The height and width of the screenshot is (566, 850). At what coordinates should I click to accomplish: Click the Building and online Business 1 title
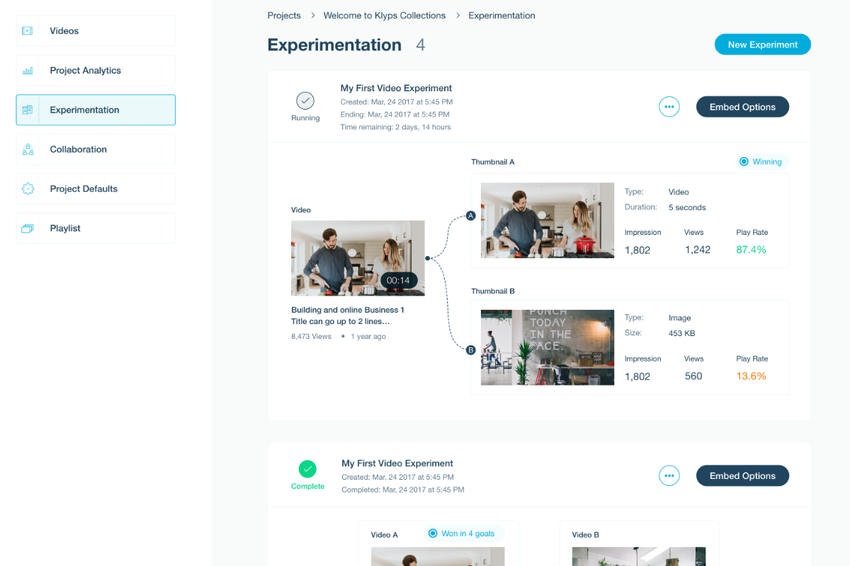pos(347,316)
